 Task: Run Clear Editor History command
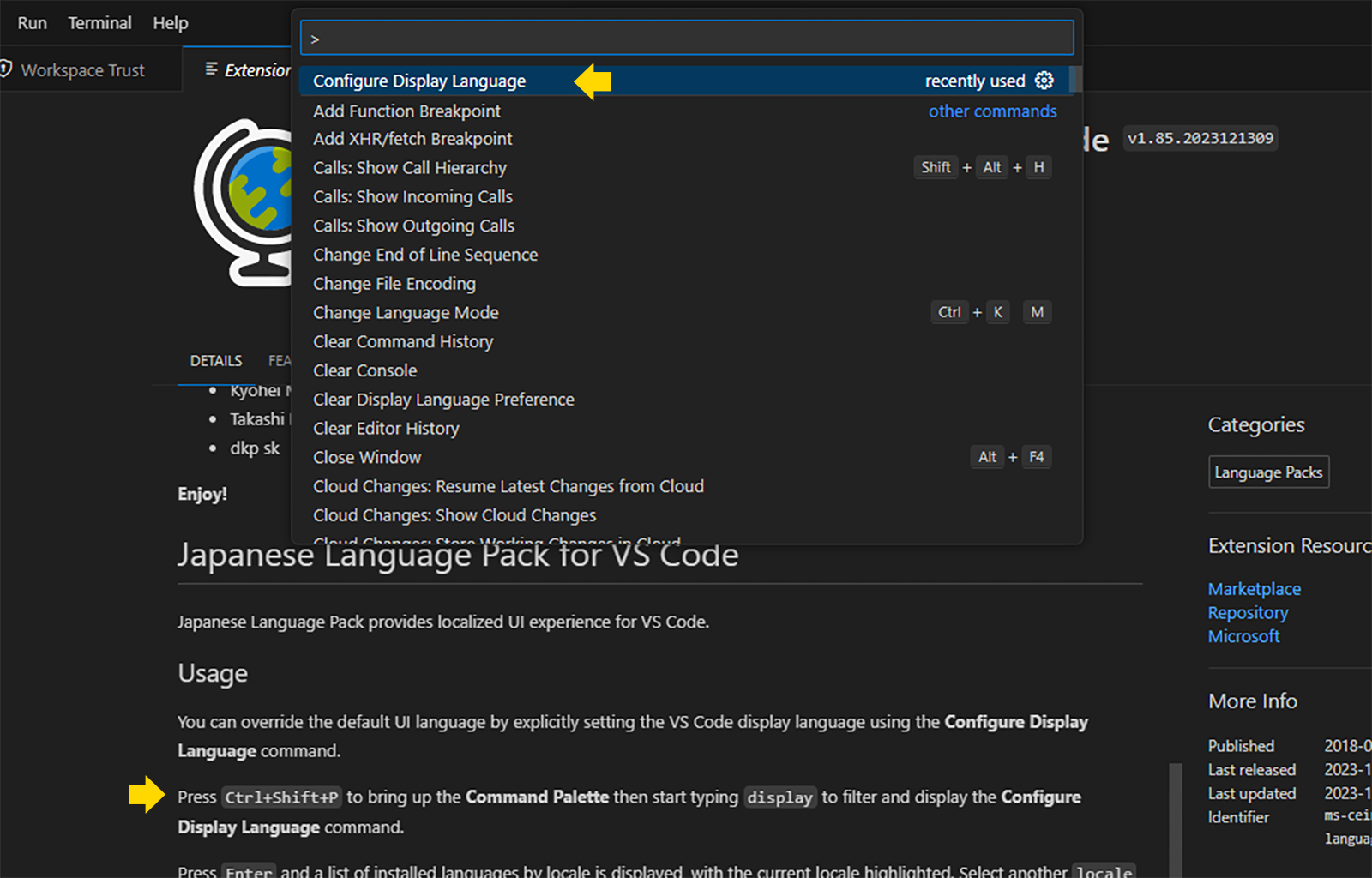click(x=683, y=429)
